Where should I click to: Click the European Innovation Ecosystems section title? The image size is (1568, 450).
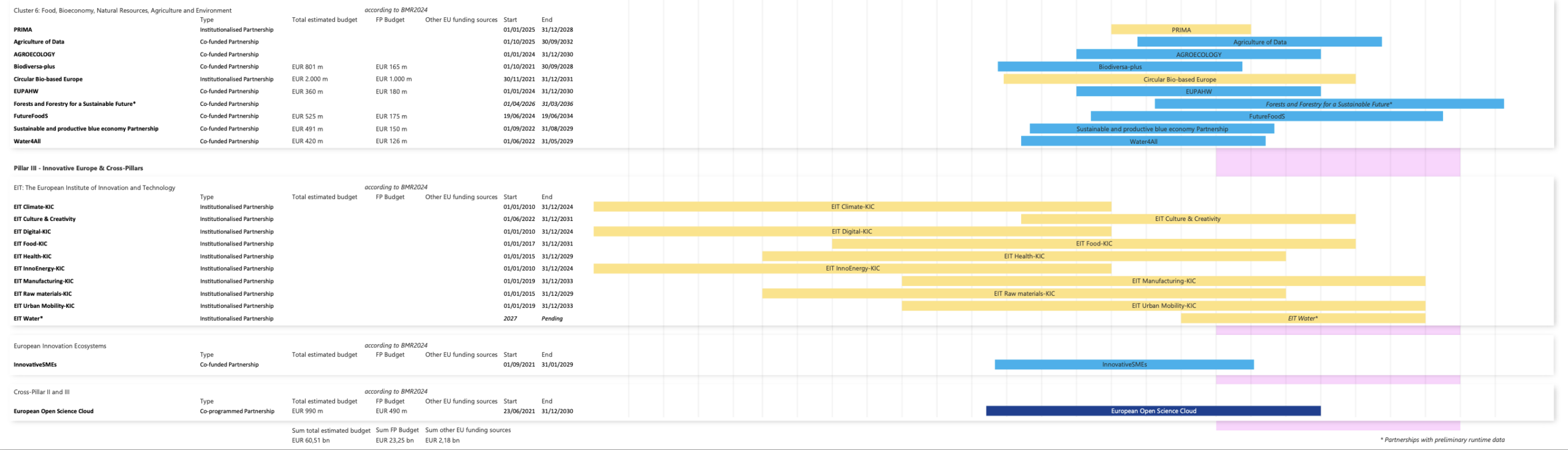point(60,346)
